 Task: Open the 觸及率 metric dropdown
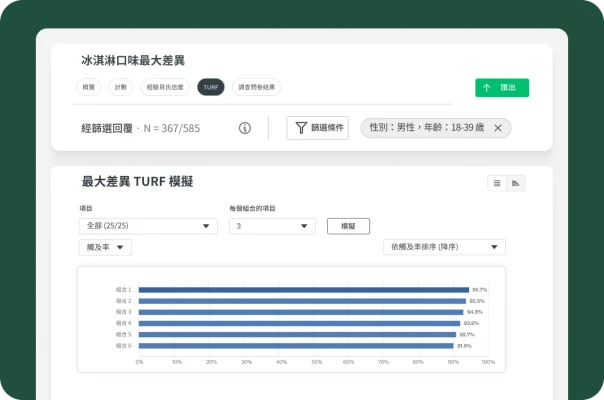pos(105,247)
